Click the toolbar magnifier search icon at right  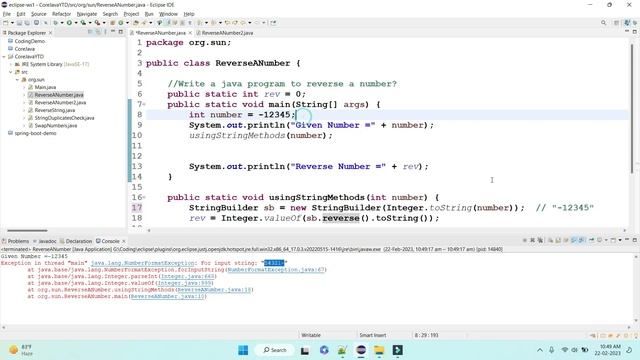coord(603,23)
